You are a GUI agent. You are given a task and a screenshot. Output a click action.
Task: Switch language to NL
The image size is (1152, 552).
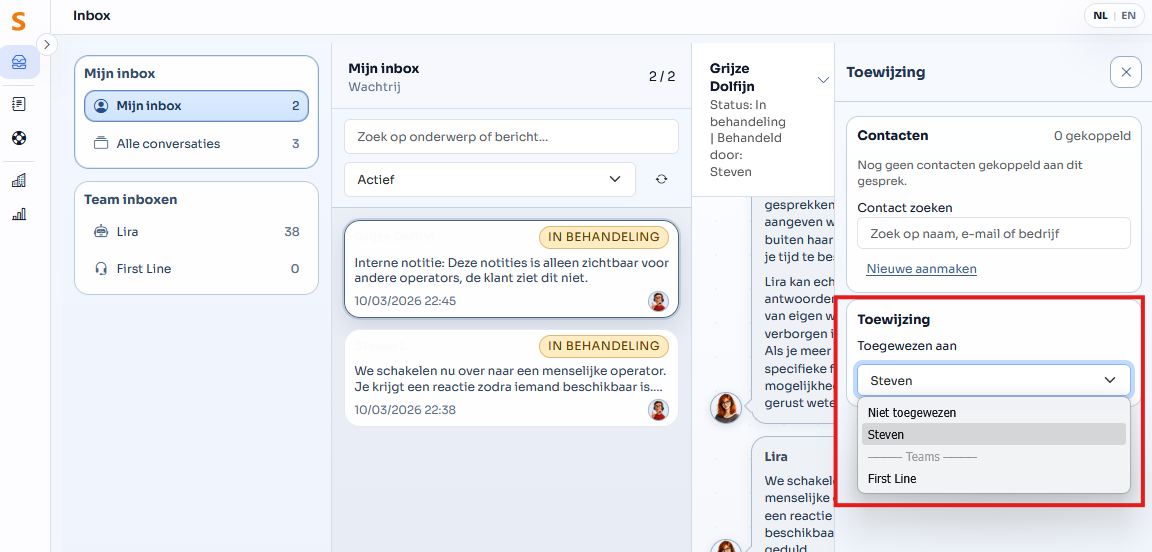pyautogui.click(x=1101, y=15)
